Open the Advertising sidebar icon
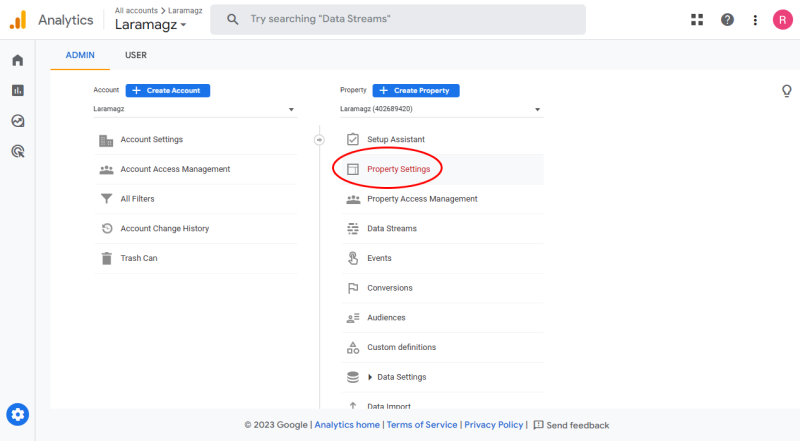800x441 pixels. (x=18, y=151)
